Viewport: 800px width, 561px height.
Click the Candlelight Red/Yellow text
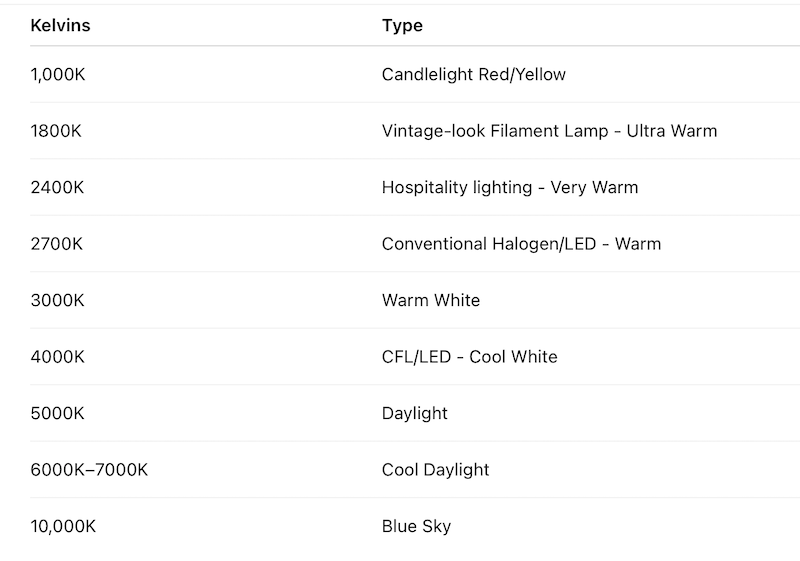pyautogui.click(x=473, y=74)
